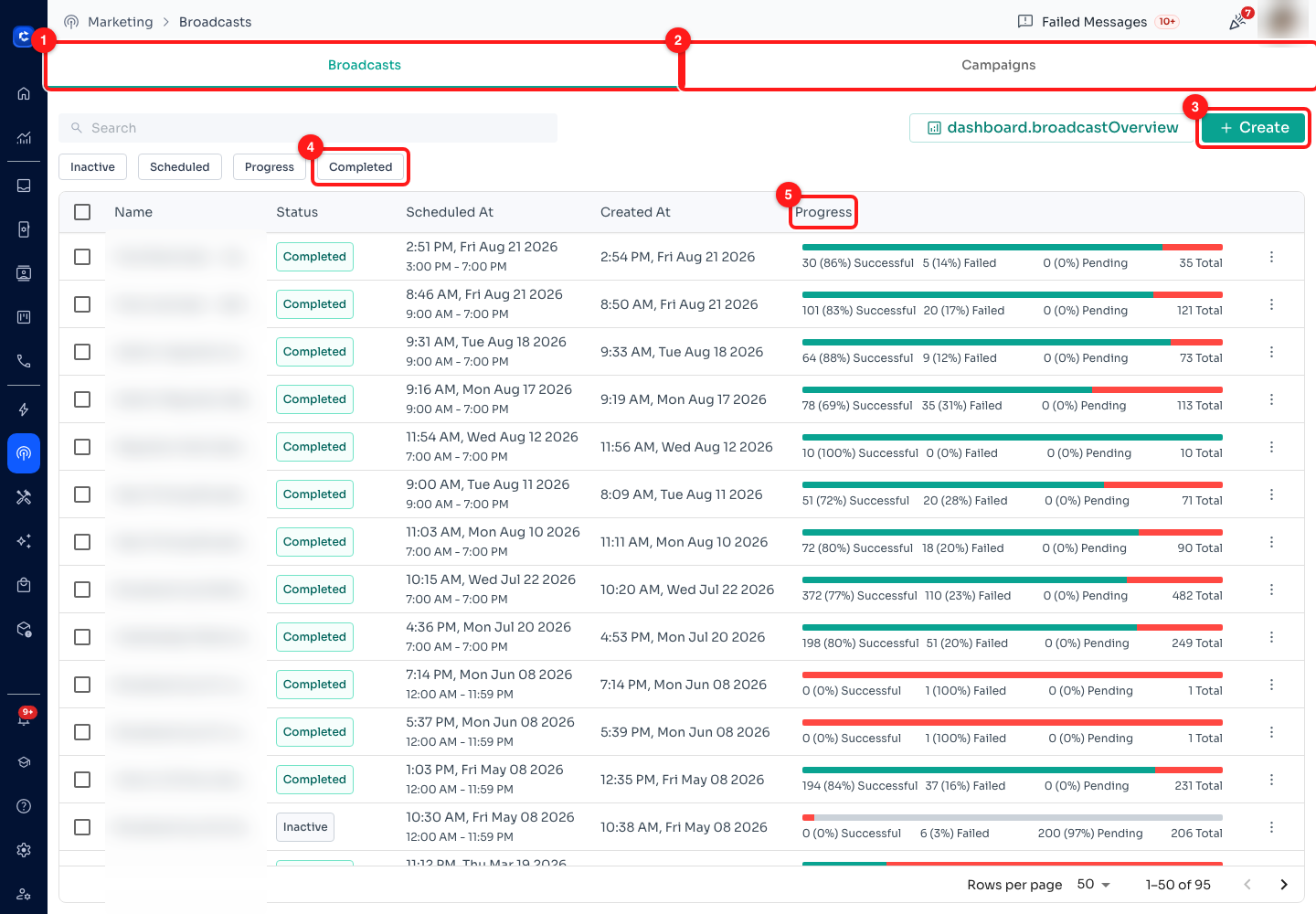The width and height of the screenshot is (1316, 914).
Task: Click the Inactive status badge in May 08 row
Action: 304,827
